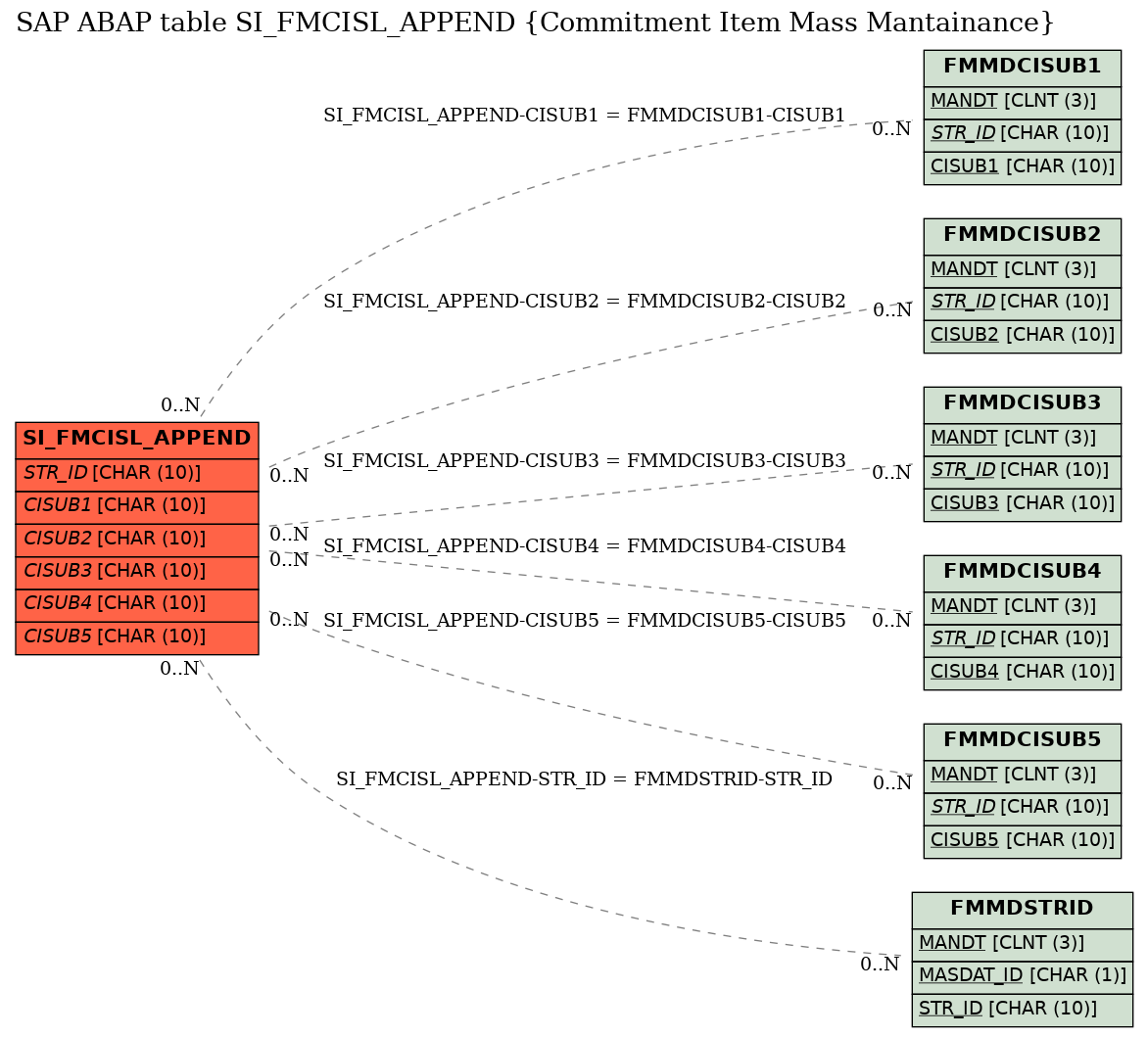Click the SI_FMCISL_APPEND table header
1148x1037 pixels.
coord(137,439)
